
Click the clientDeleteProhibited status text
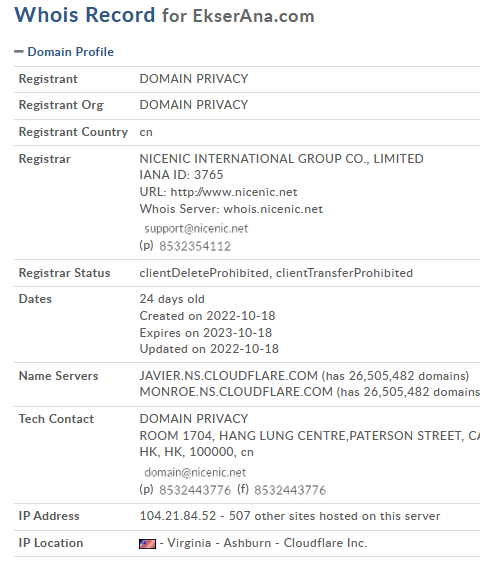coord(204,273)
